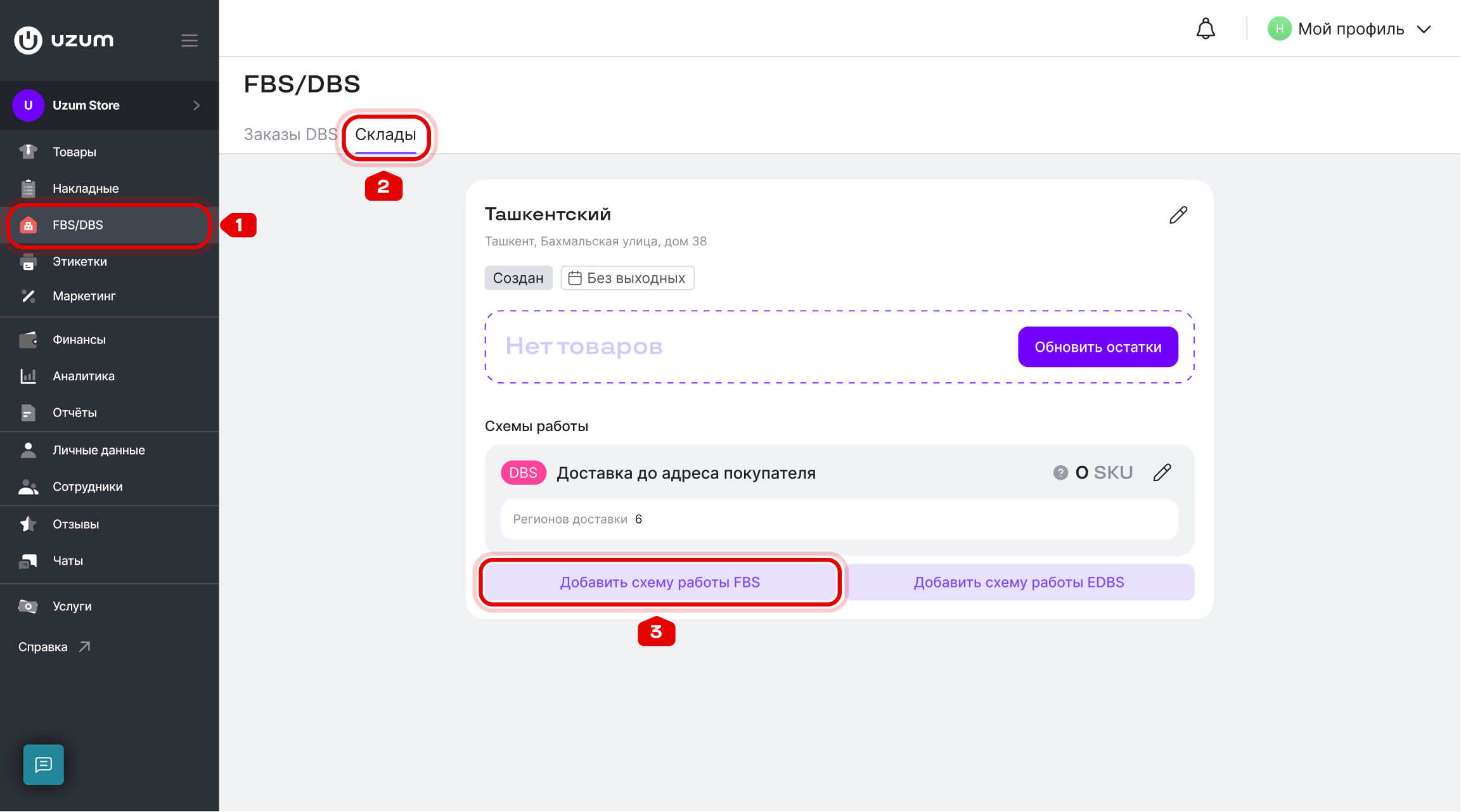The height and width of the screenshot is (812, 1461).
Task: Click the Этикетки printer icon
Action: click(x=28, y=261)
